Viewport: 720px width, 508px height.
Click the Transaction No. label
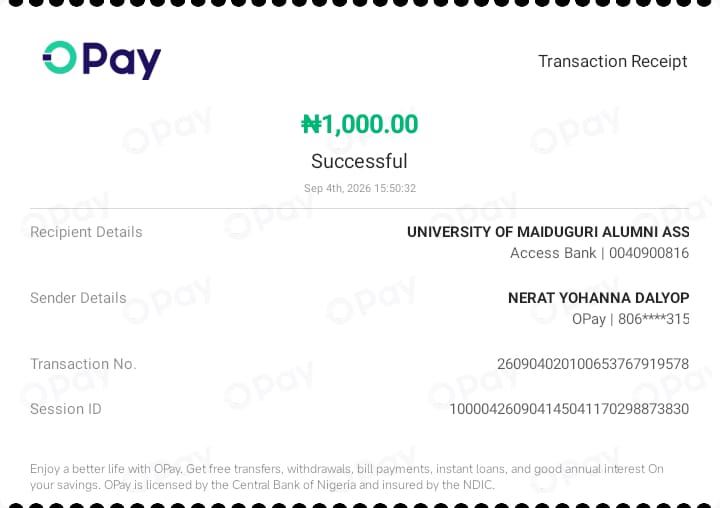pos(83,364)
